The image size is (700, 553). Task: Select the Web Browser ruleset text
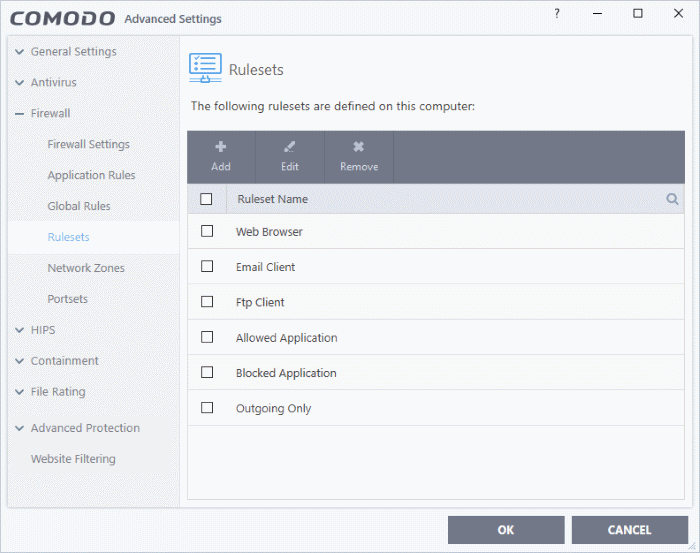(x=269, y=232)
